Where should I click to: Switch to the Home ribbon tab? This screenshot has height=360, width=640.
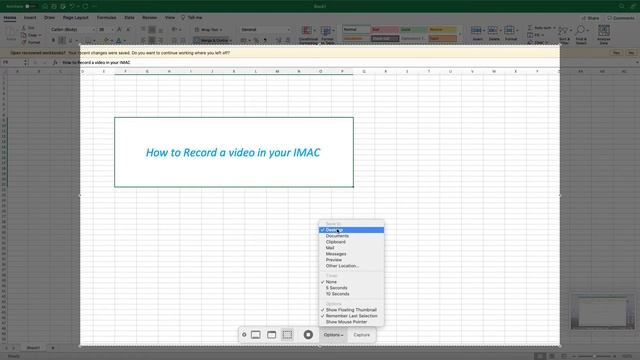pos(10,18)
